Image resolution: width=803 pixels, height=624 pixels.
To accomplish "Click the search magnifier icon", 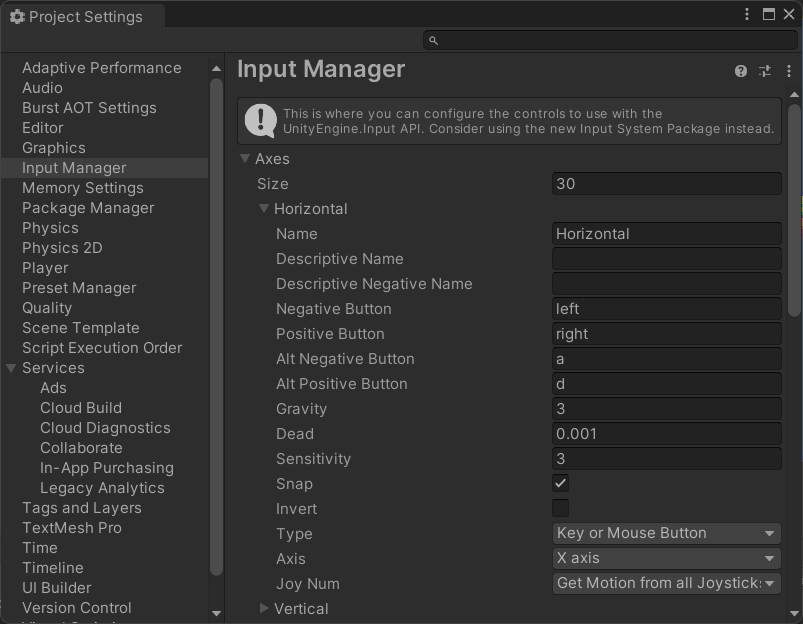I will tap(433, 40).
